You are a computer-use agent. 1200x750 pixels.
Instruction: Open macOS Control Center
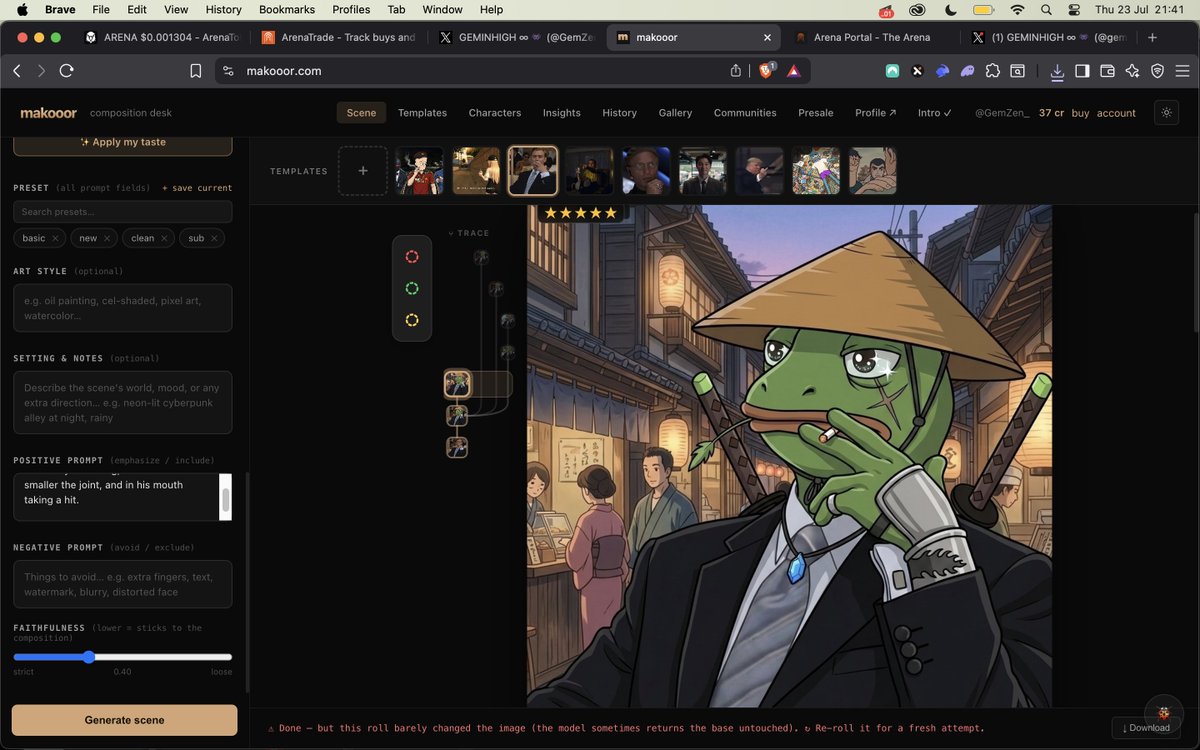coord(1074,9)
